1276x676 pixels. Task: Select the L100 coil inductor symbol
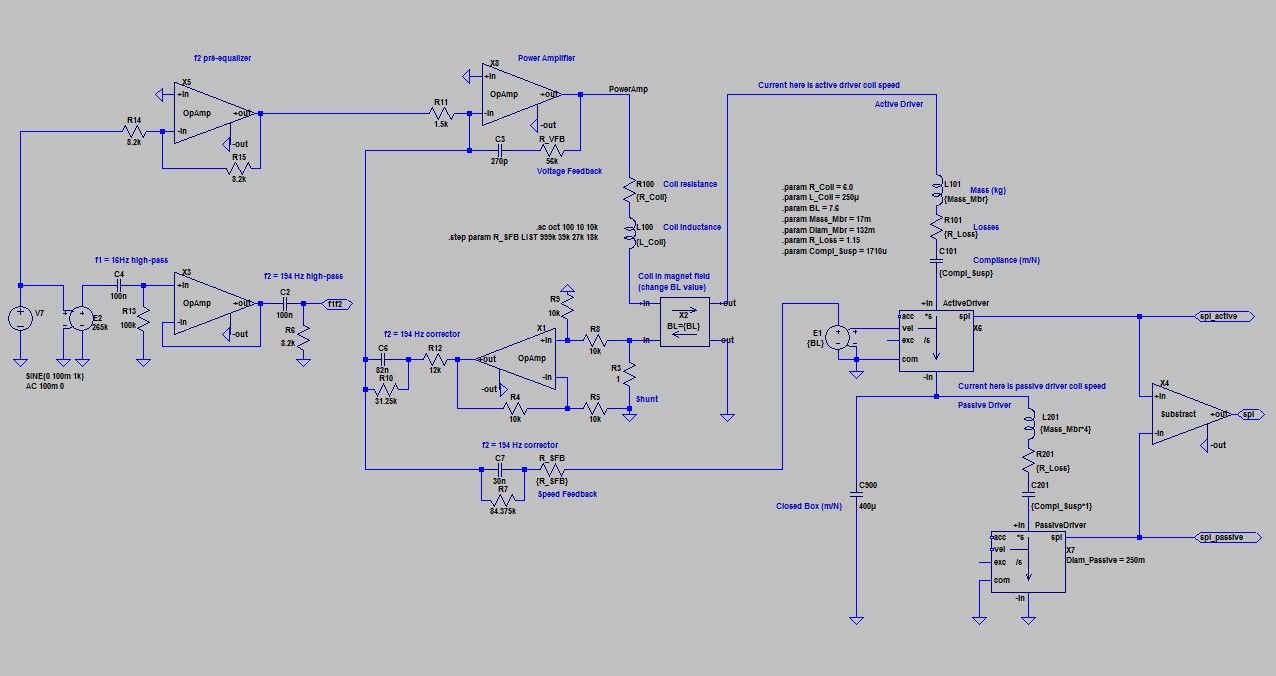click(x=630, y=232)
